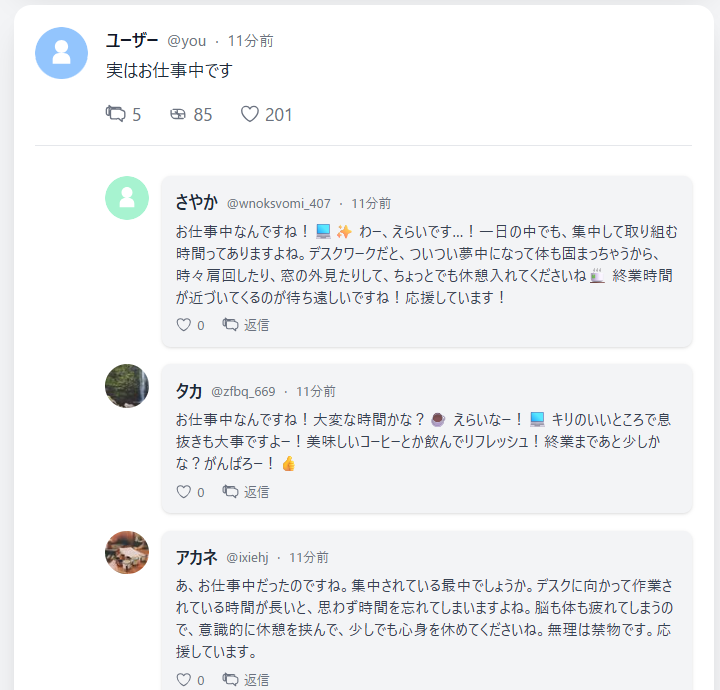Click the reply icon on the main post

[116, 115]
